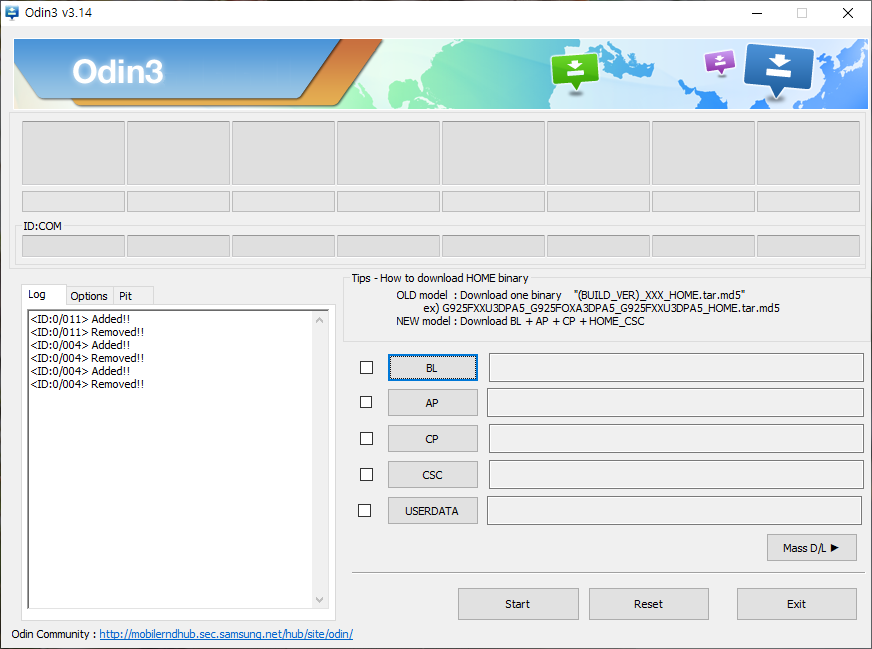Click the large blue download bubble icon
872x649 pixels.
pos(779,69)
